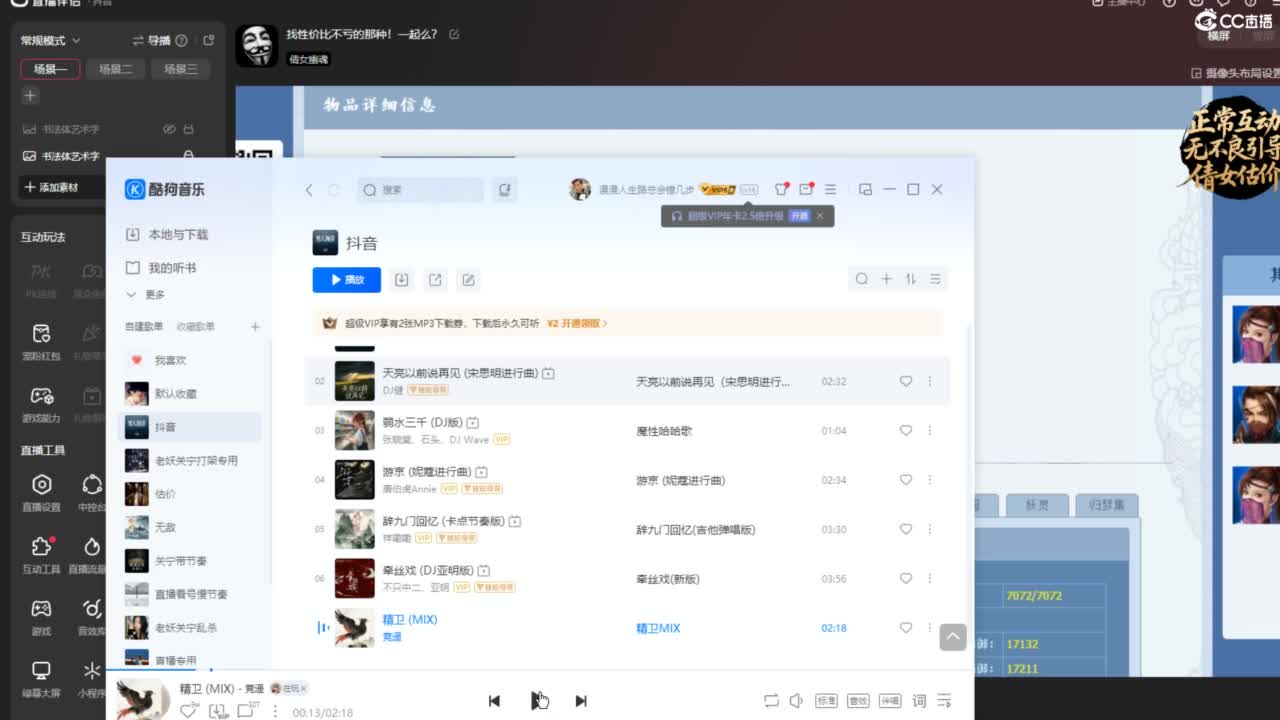
Task: Open the 常规模式 mode dropdown
Action: click(51, 41)
